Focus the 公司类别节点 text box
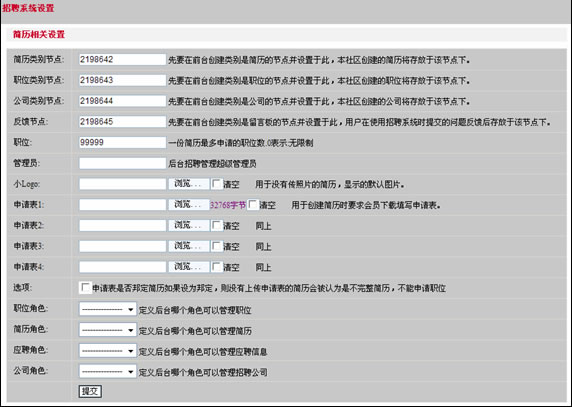572x407 pixels. click(x=122, y=101)
